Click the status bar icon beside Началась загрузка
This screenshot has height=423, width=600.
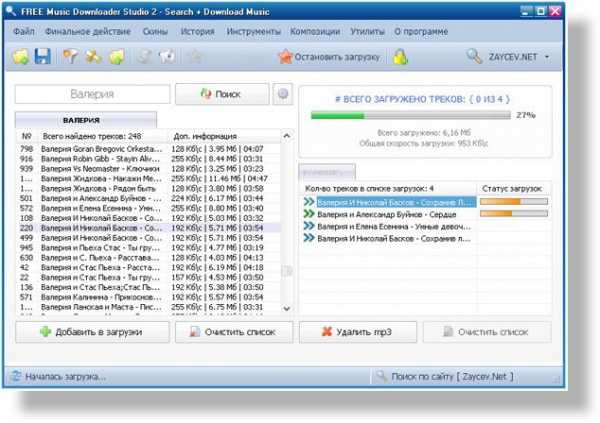pos(15,376)
